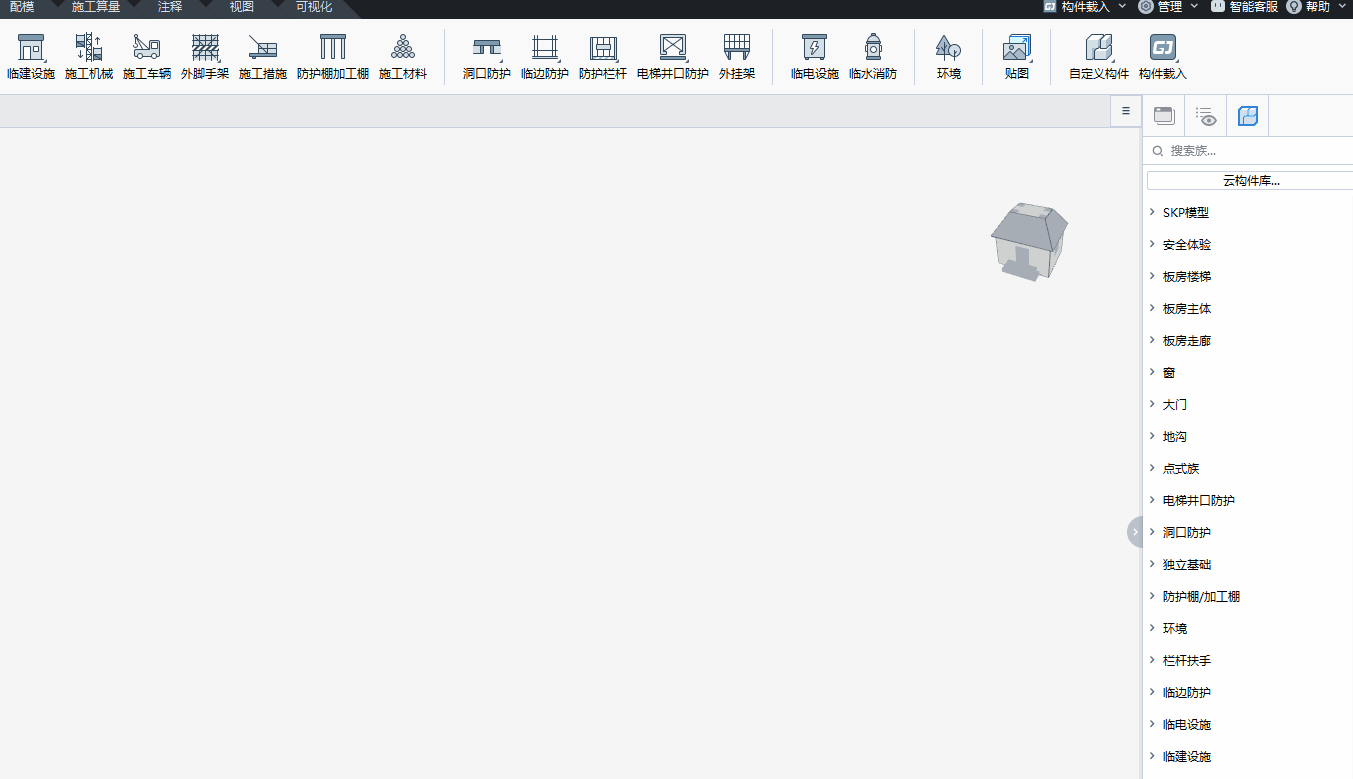Click the house view cube
Screen dimensions: 1353x779
(x=1029, y=241)
